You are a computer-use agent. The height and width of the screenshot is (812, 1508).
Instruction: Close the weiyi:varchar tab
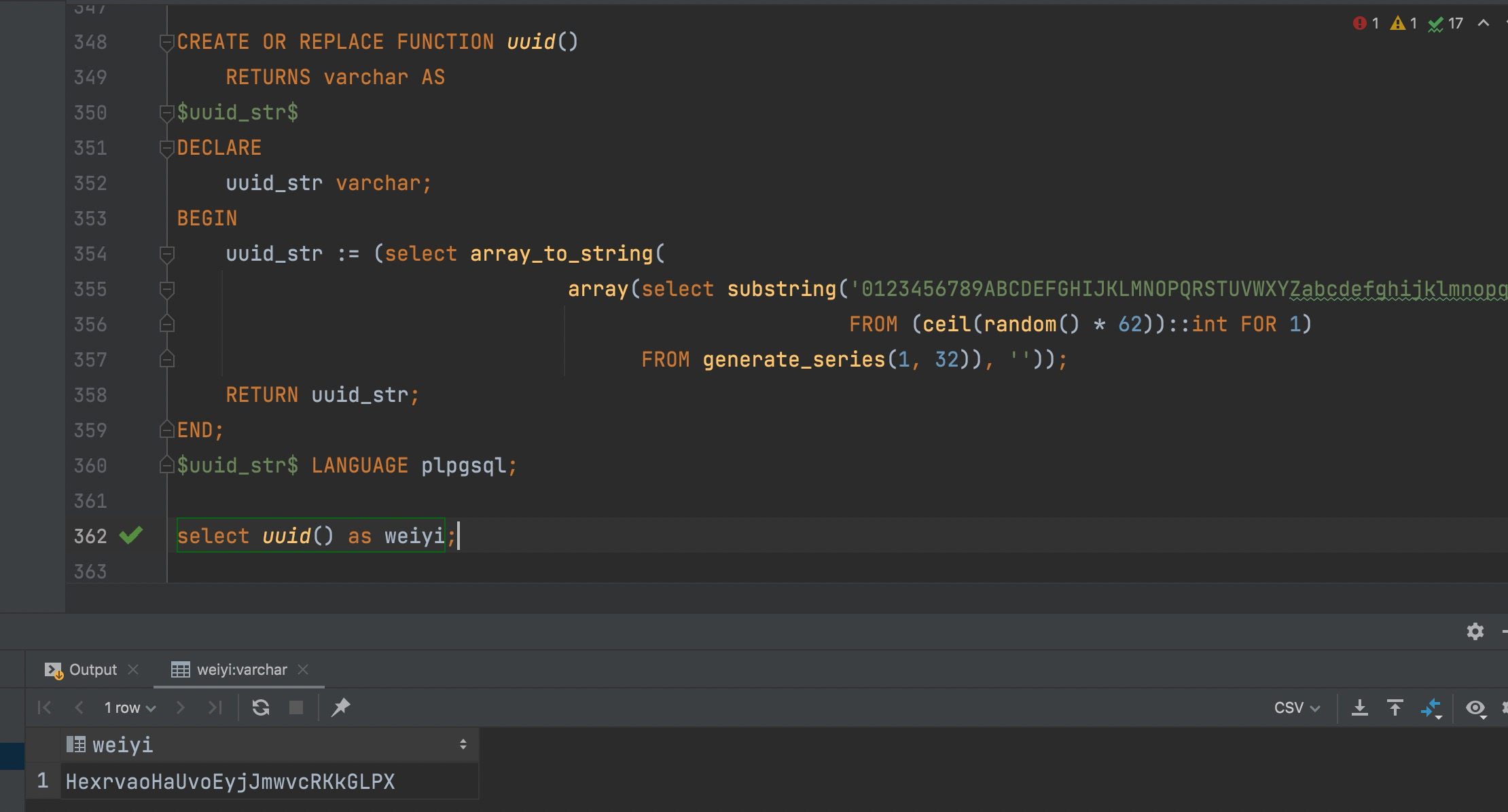tap(303, 669)
